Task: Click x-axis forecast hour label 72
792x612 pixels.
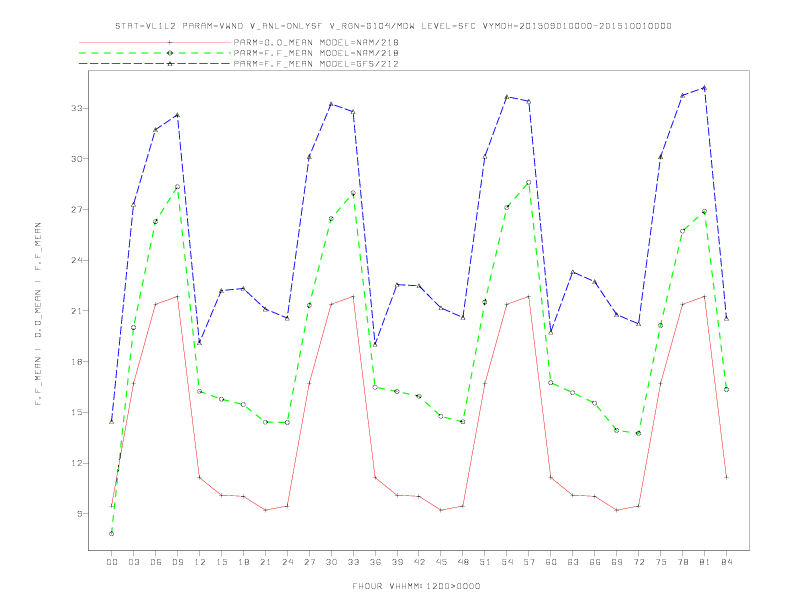Action: click(638, 562)
